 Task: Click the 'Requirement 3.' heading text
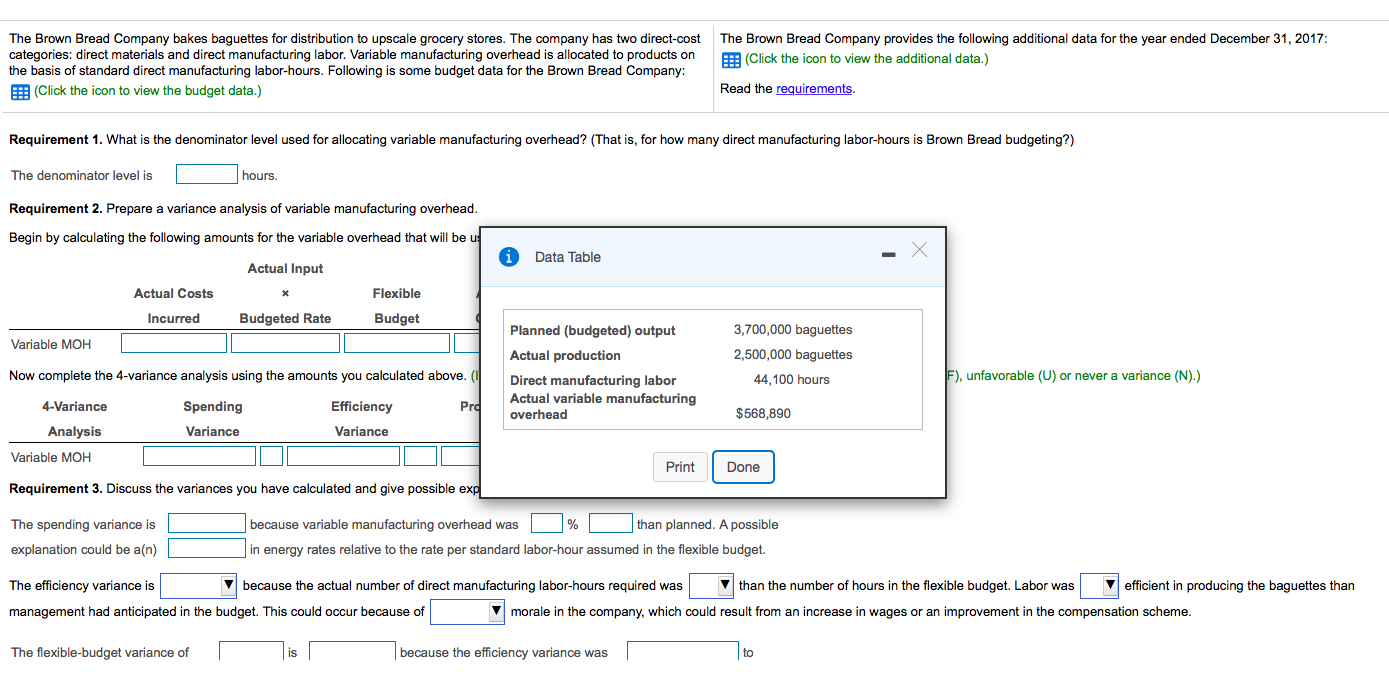click(54, 488)
